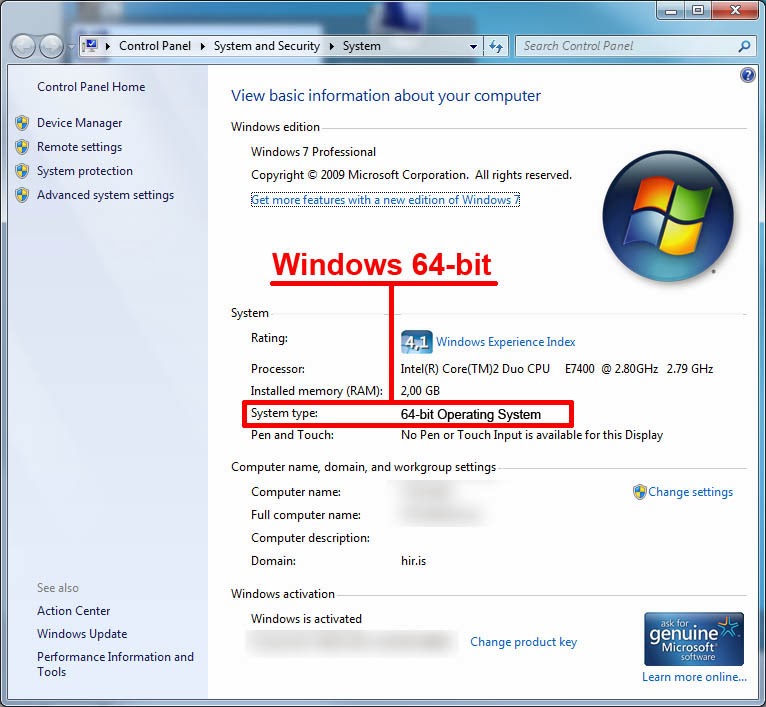Minimize the System window
Viewport: 766px width, 707px height.
(671, 10)
